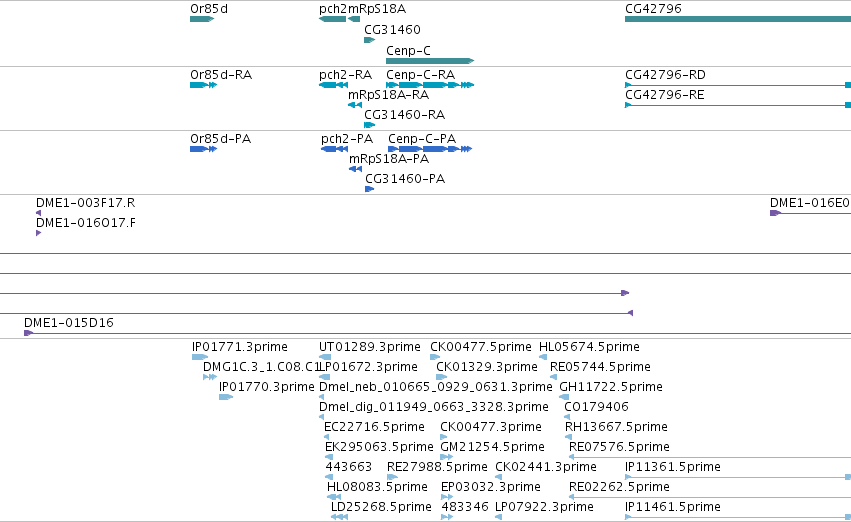Viewport: 851px width, 522px height.
Task: Click the mRpS18A-PA label
Action: click(x=389, y=158)
